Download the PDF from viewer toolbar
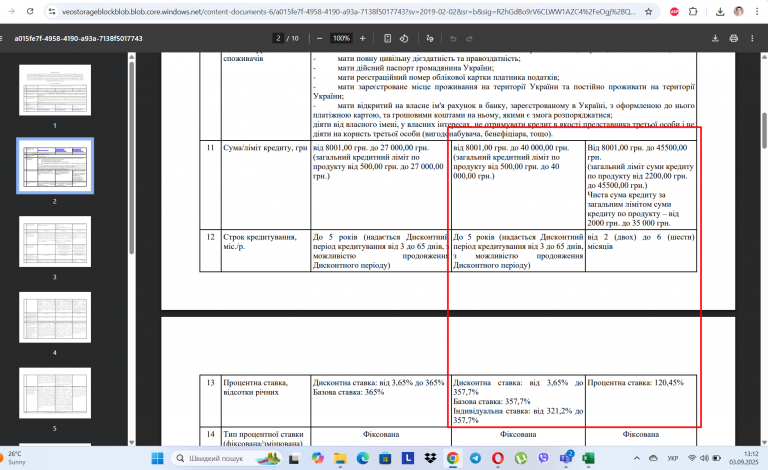The width and height of the screenshot is (768, 470). point(715,38)
